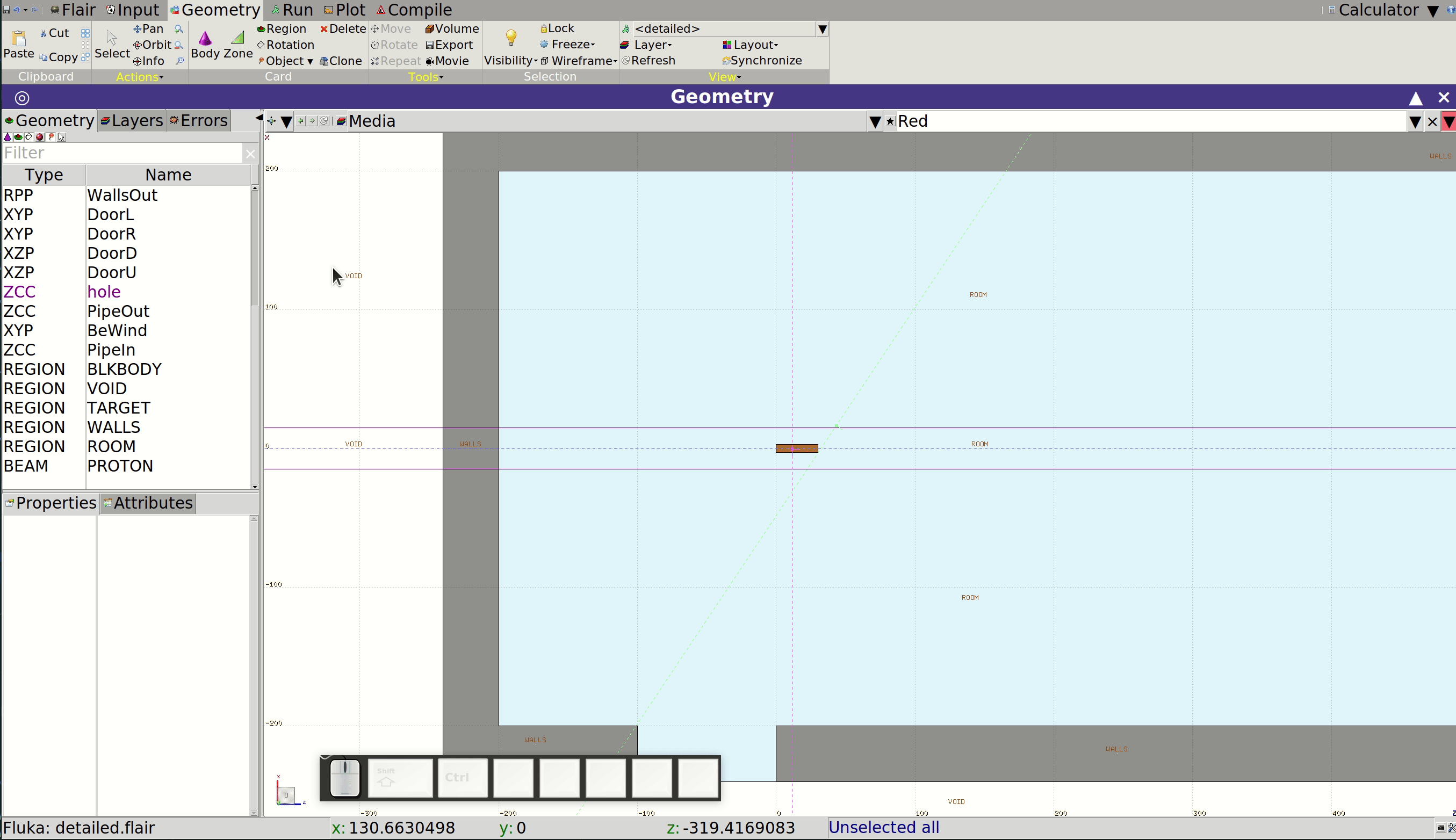The width and height of the screenshot is (1456, 840).
Task: Click the viewport center-view icon
Action: coord(271,121)
